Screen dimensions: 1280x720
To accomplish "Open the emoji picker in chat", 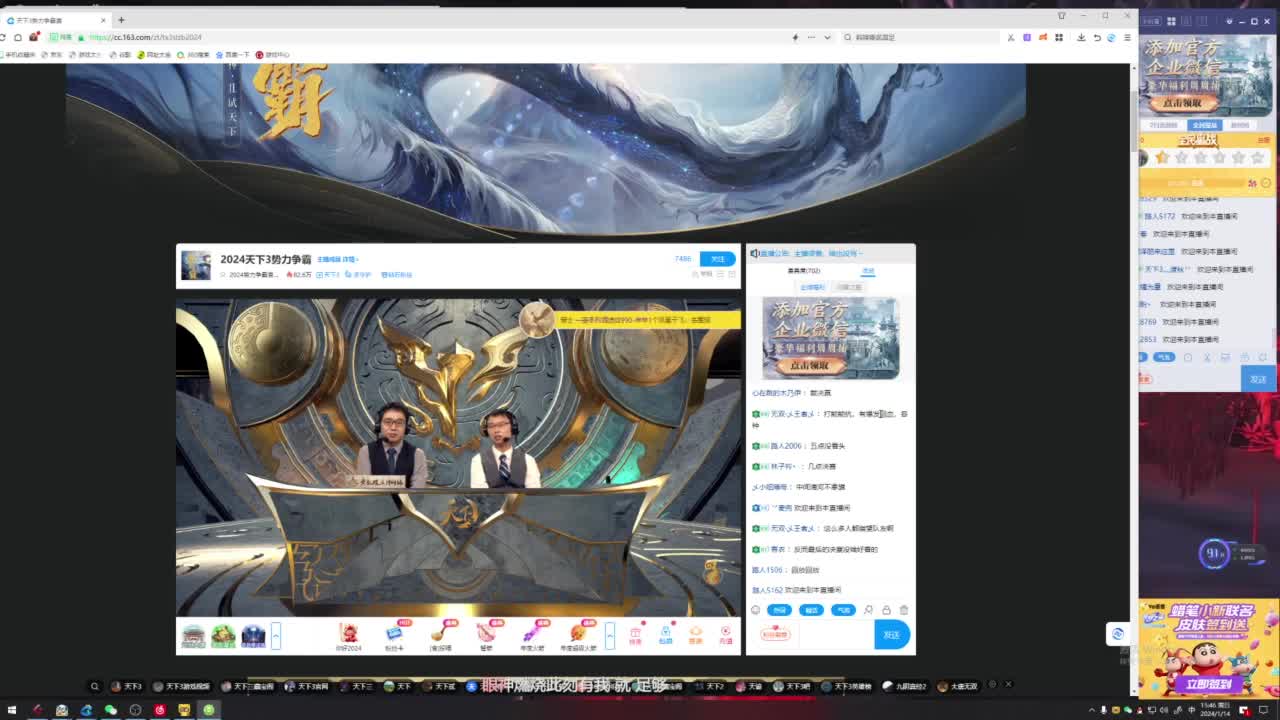I will coord(756,610).
